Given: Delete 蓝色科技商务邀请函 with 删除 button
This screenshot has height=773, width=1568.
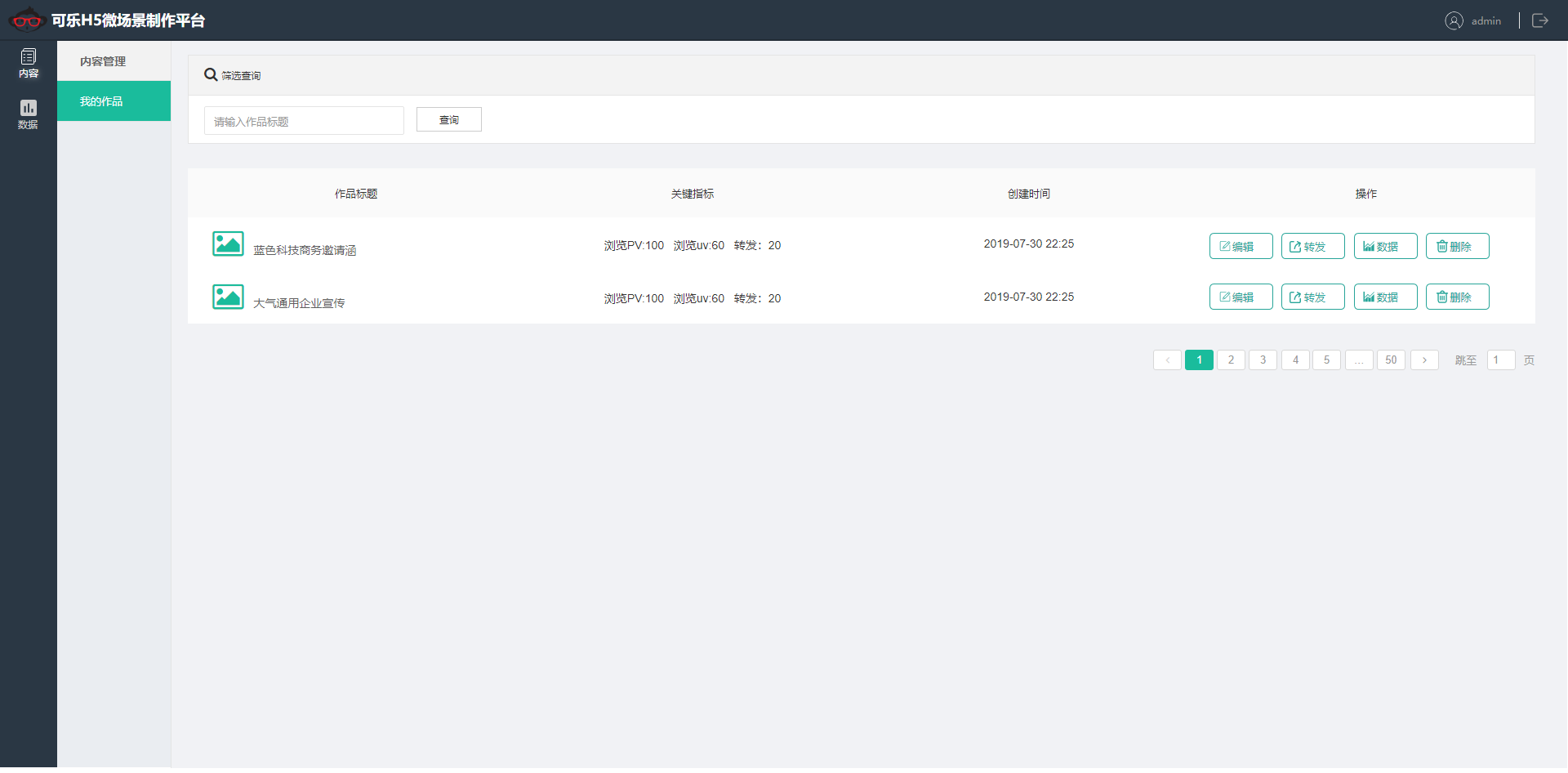Looking at the screenshot, I should (1457, 246).
